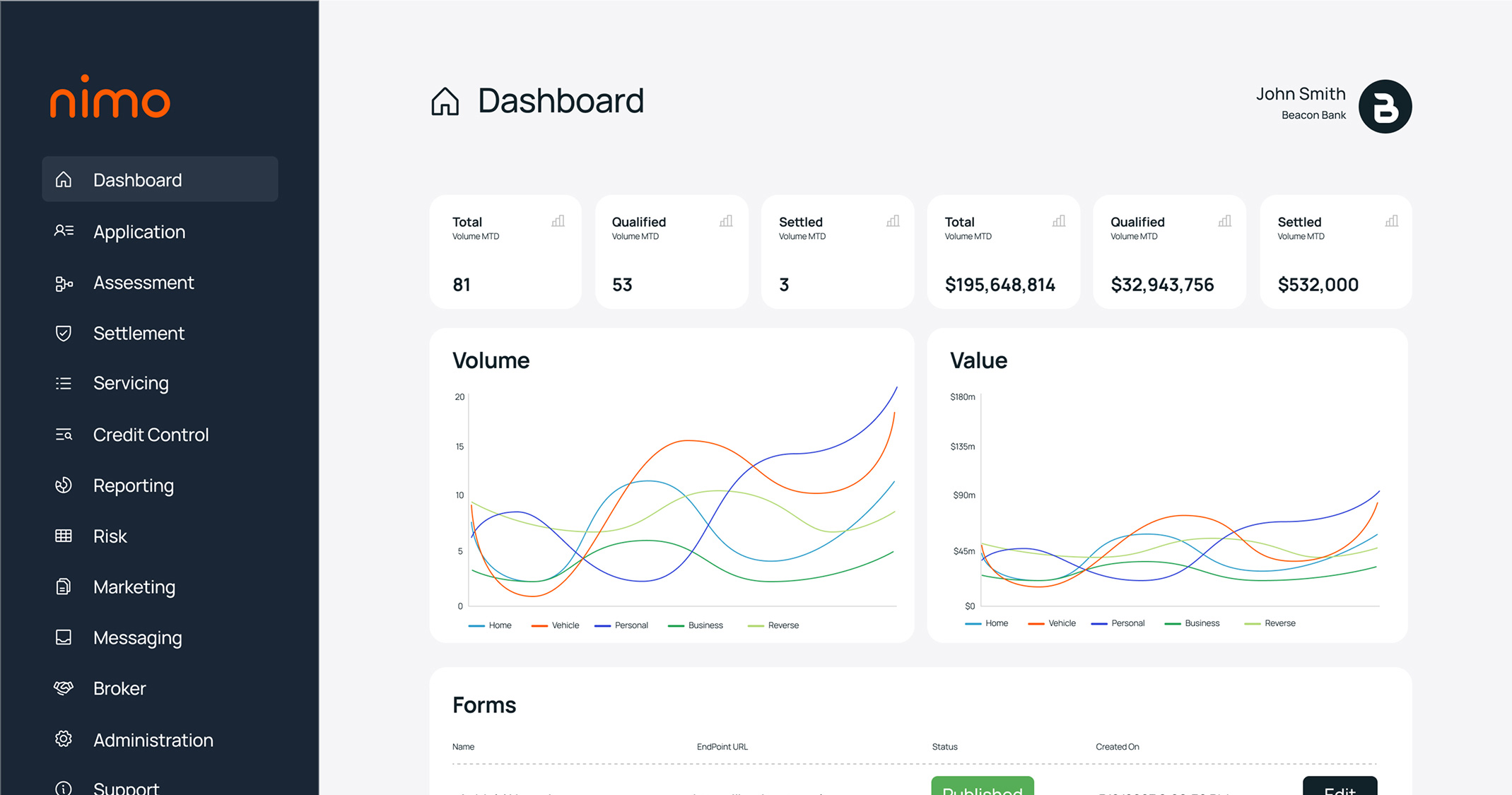
Task: Click the Home color swatch in Value legend
Action: (973, 624)
